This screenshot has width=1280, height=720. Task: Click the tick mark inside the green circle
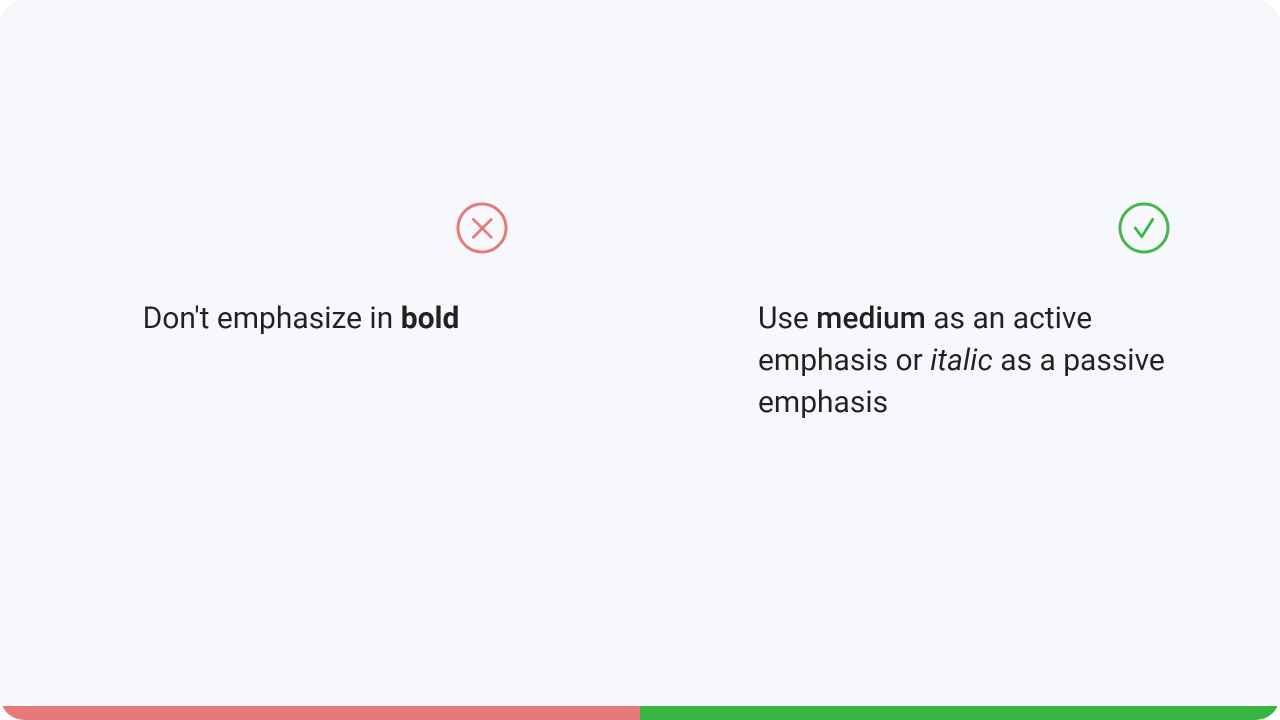tap(1144, 228)
